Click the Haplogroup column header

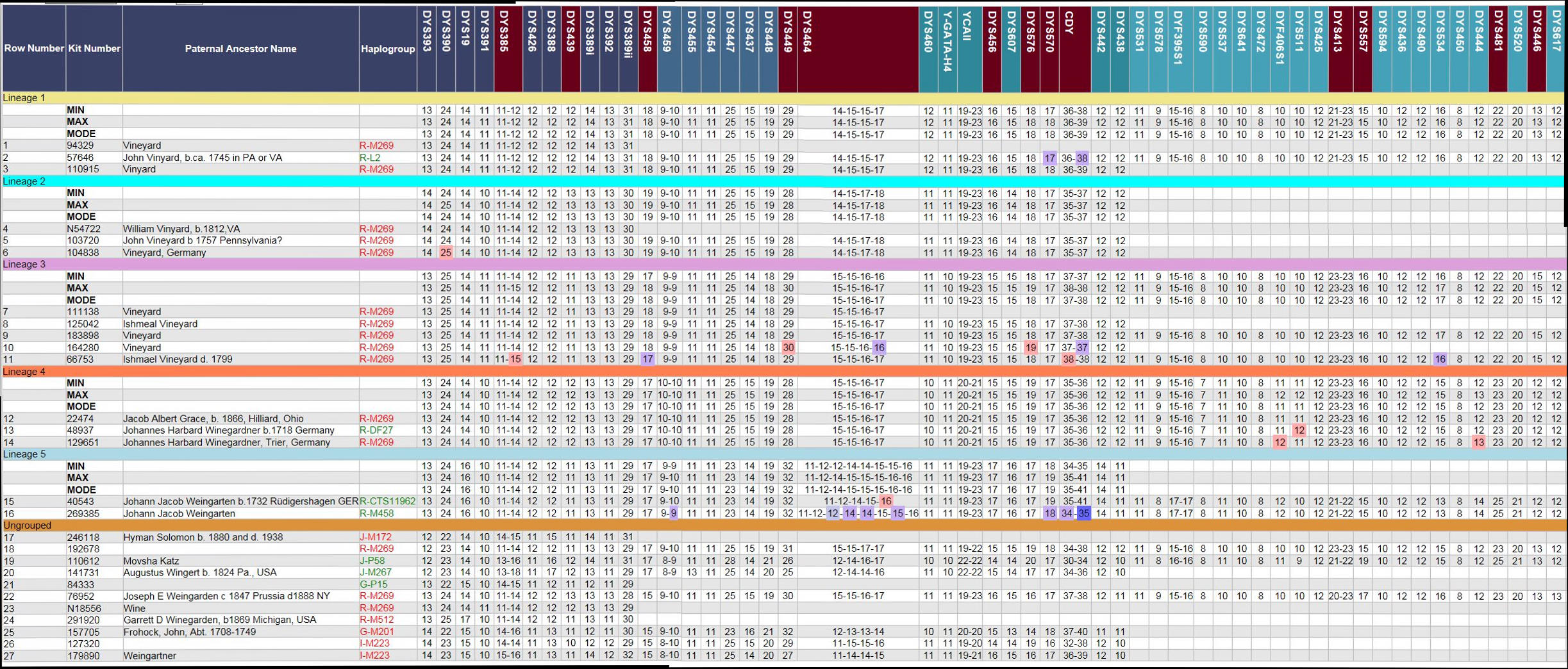tap(388, 49)
